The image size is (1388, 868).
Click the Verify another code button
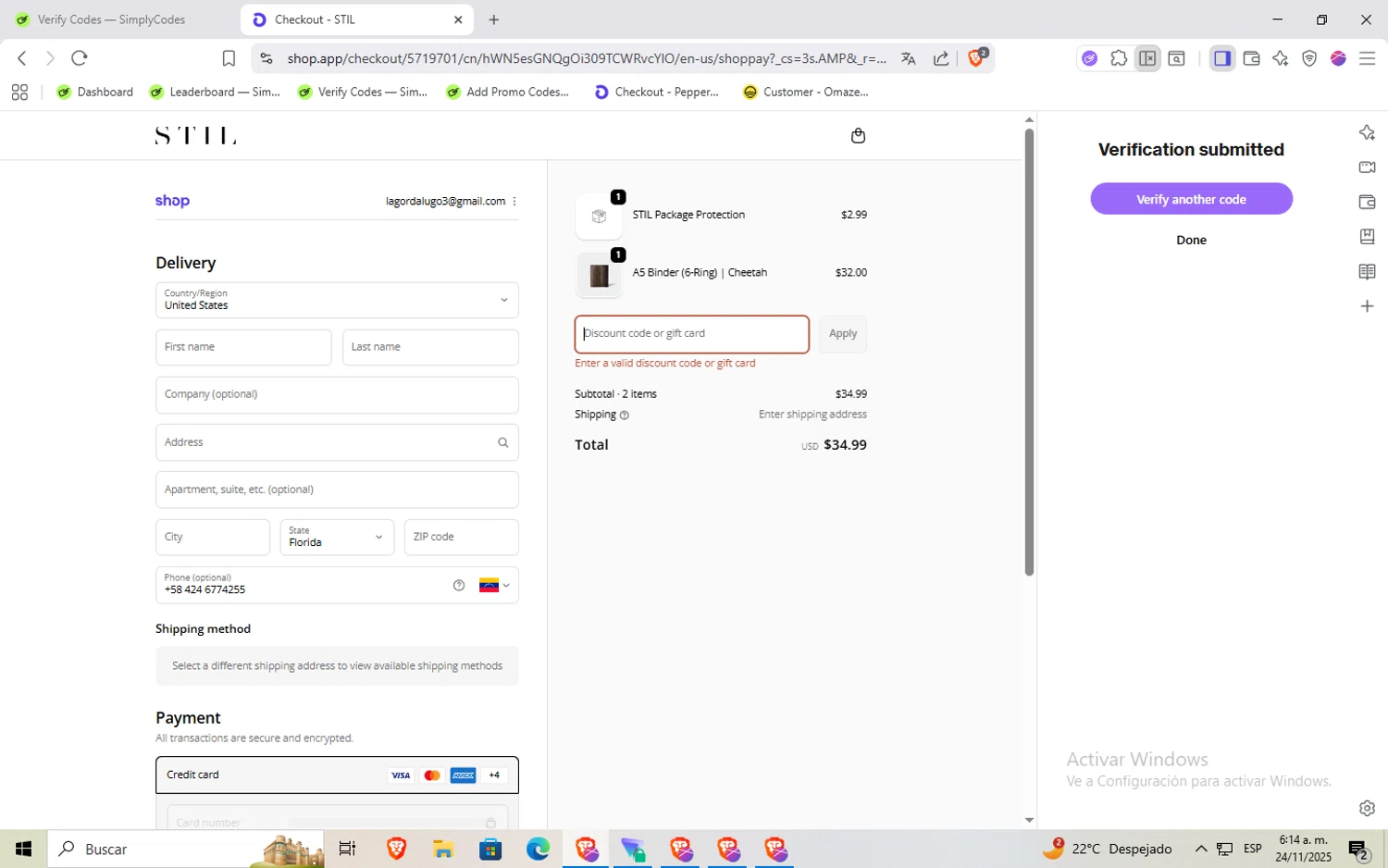click(1191, 199)
